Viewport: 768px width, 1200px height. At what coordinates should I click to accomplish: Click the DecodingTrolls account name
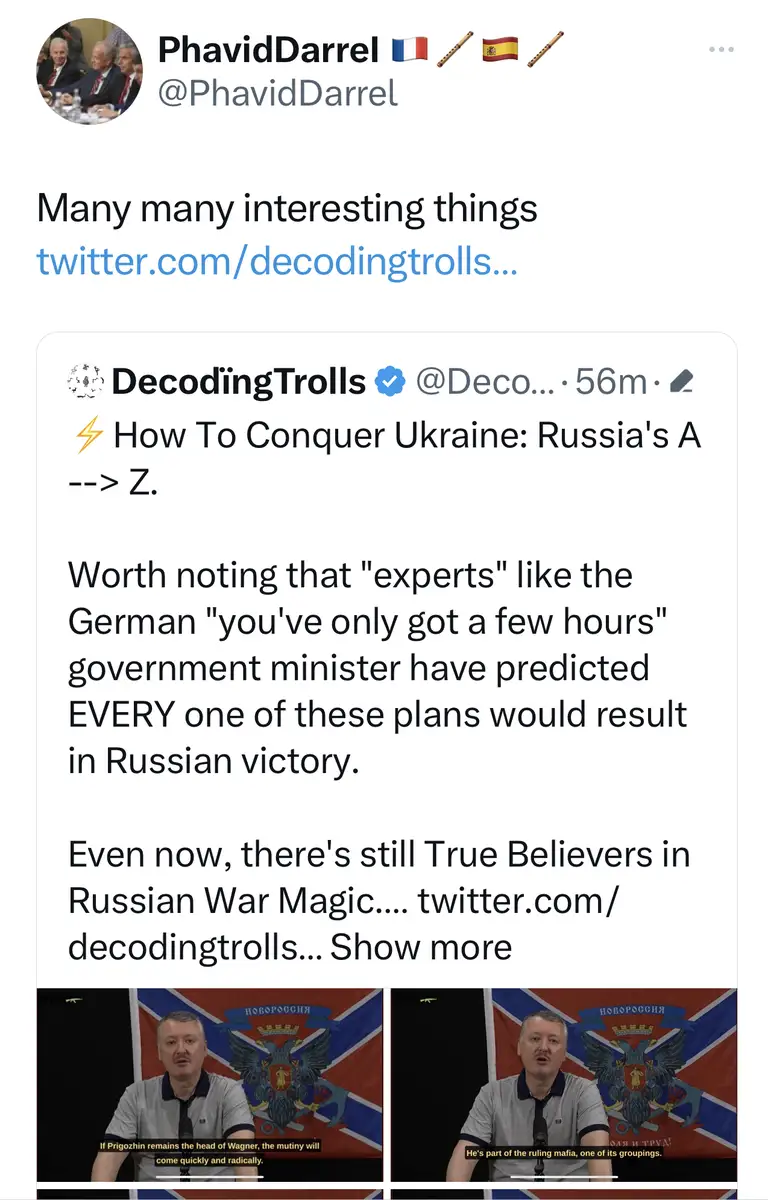[239, 381]
